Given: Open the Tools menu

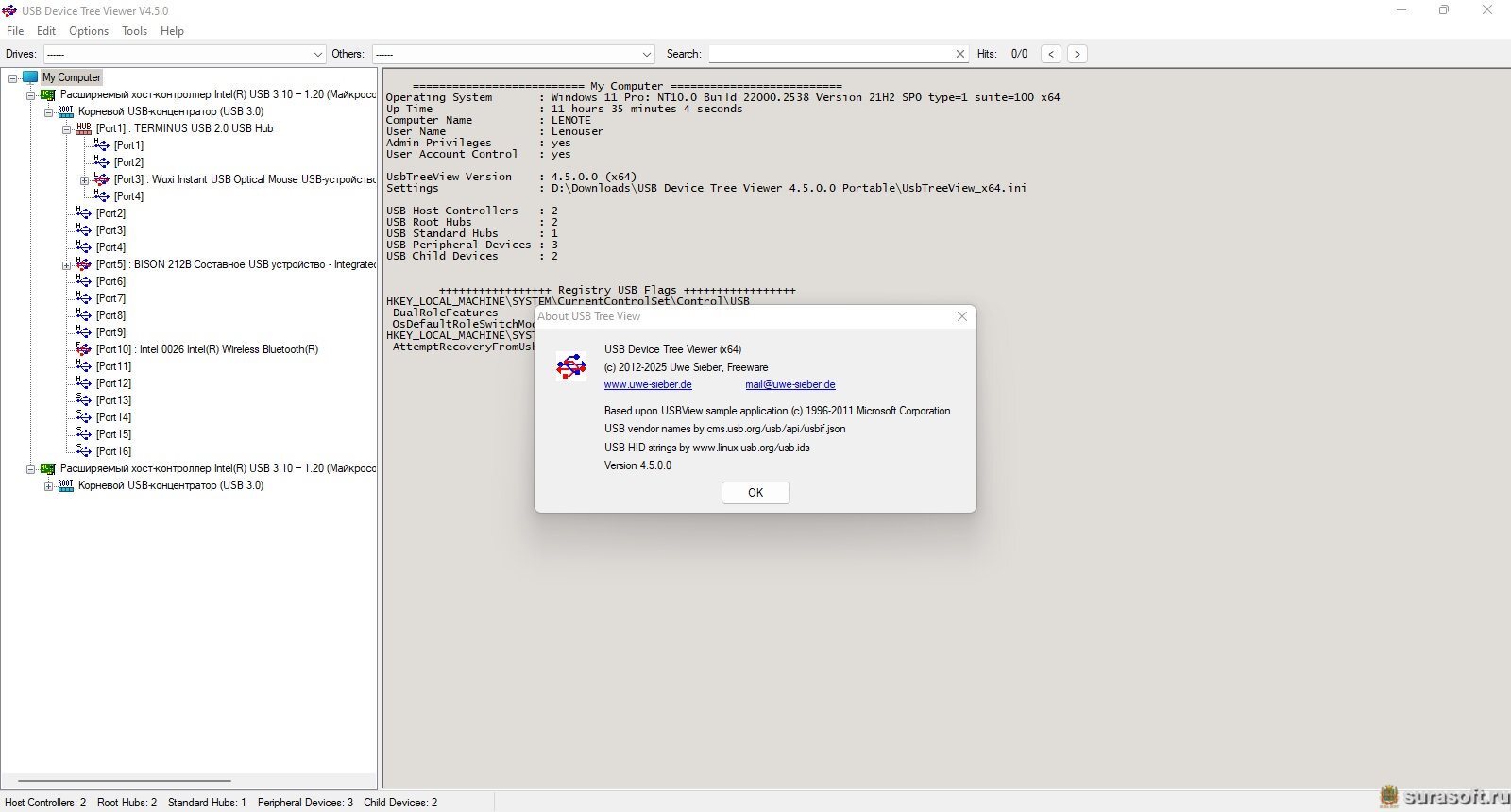Looking at the screenshot, I should (134, 31).
